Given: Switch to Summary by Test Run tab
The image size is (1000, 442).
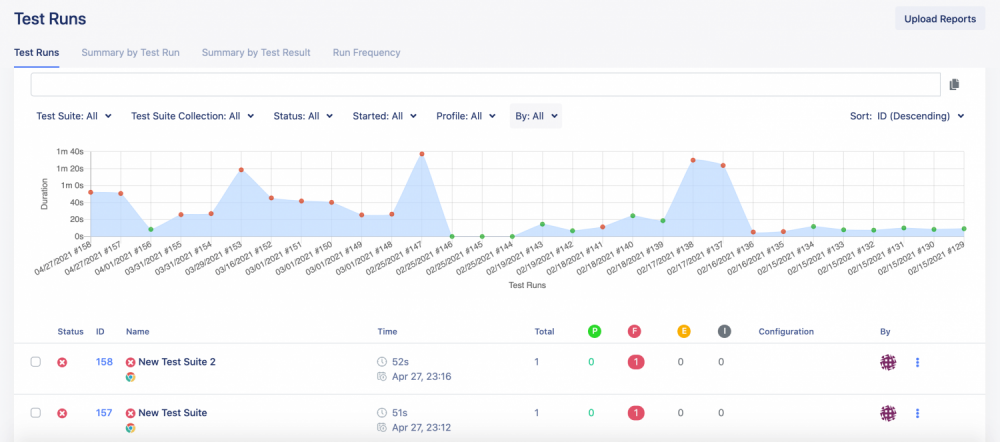Looking at the screenshot, I should coord(130,52).
